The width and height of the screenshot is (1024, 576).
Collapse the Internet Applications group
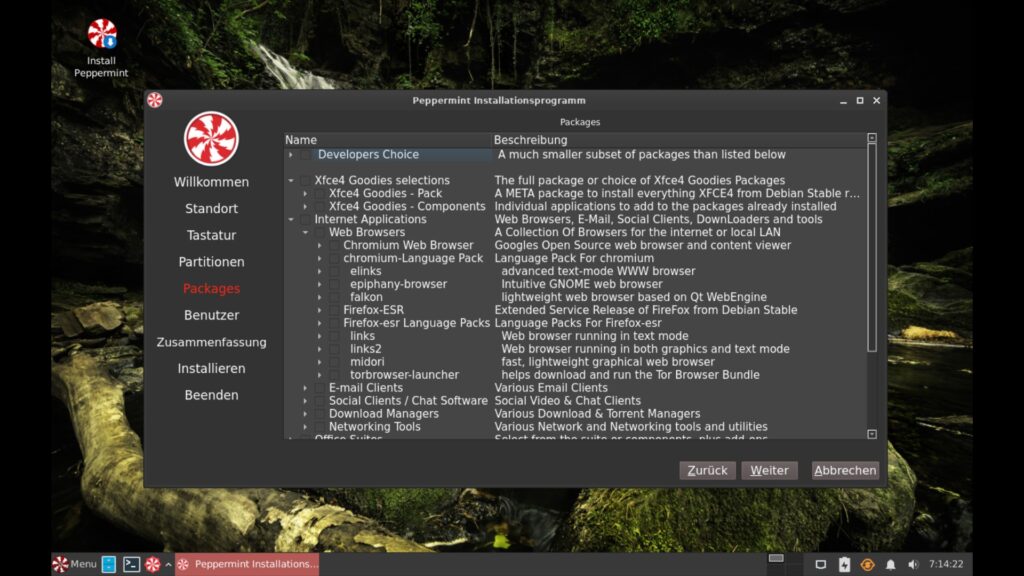click(x=291, y=219)
